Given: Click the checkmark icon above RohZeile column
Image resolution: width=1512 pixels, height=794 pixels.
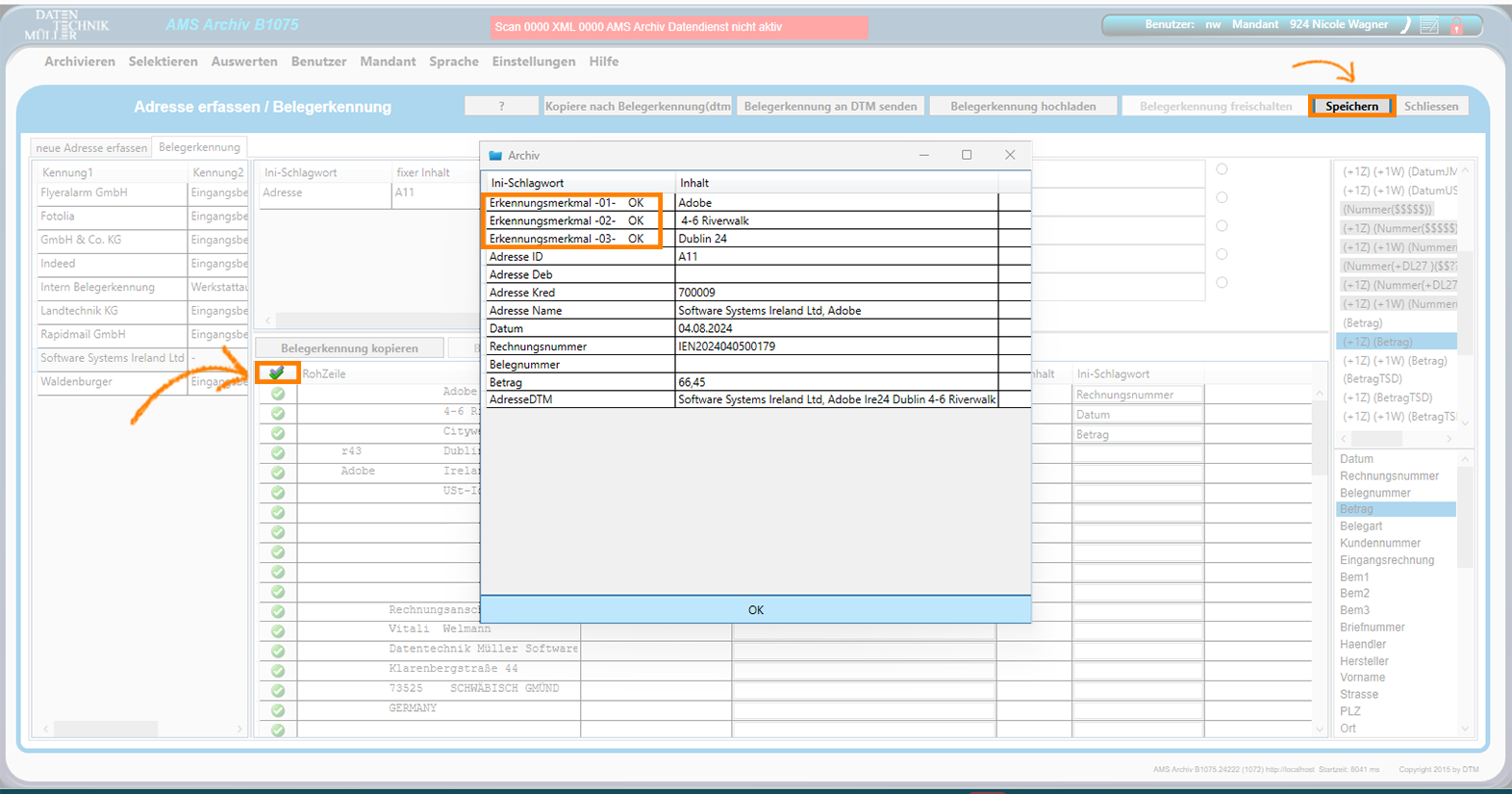Looking at the screenshot, I should pos(277,372).
